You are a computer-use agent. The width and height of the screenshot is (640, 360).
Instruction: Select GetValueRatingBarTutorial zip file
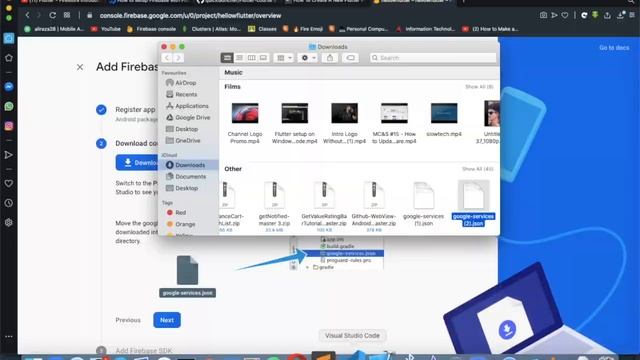point(324,207)
